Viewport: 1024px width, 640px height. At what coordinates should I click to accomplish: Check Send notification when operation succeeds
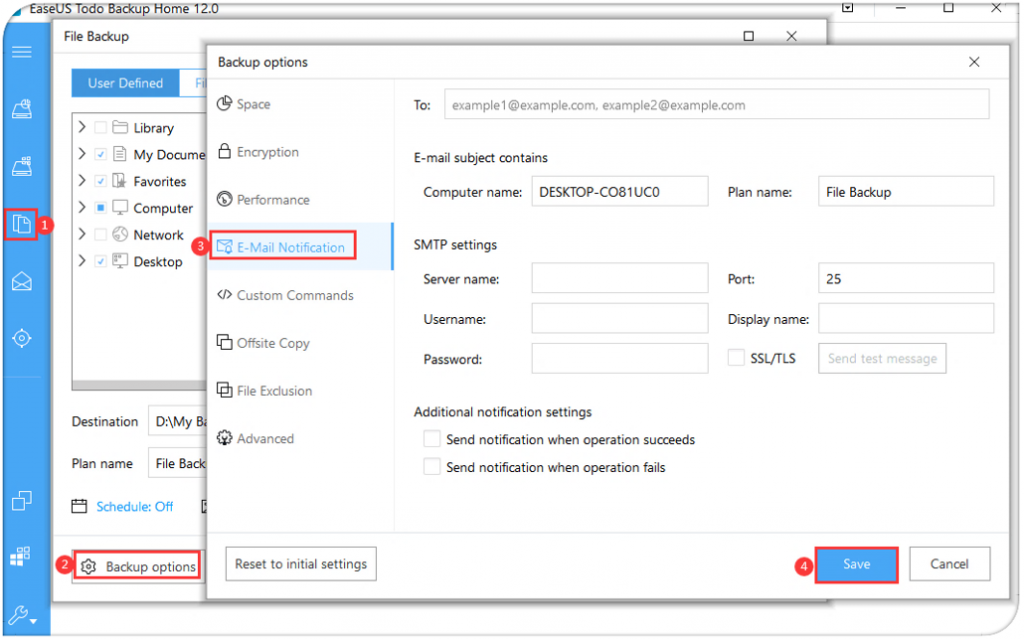point(432,439)
